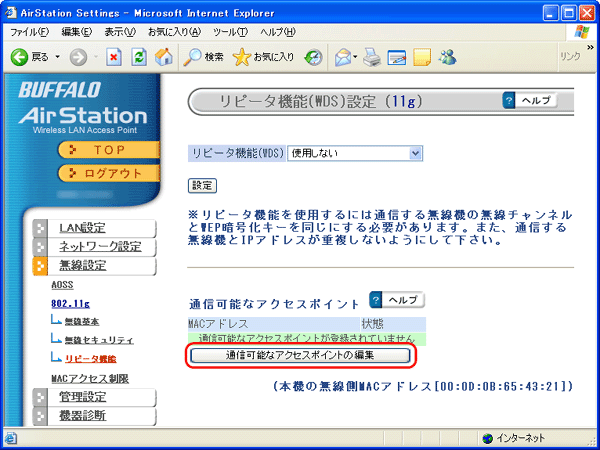The image size is (600, 450).
Task: Open the リピータ機能 submenu link
Action: pos(91,359)
